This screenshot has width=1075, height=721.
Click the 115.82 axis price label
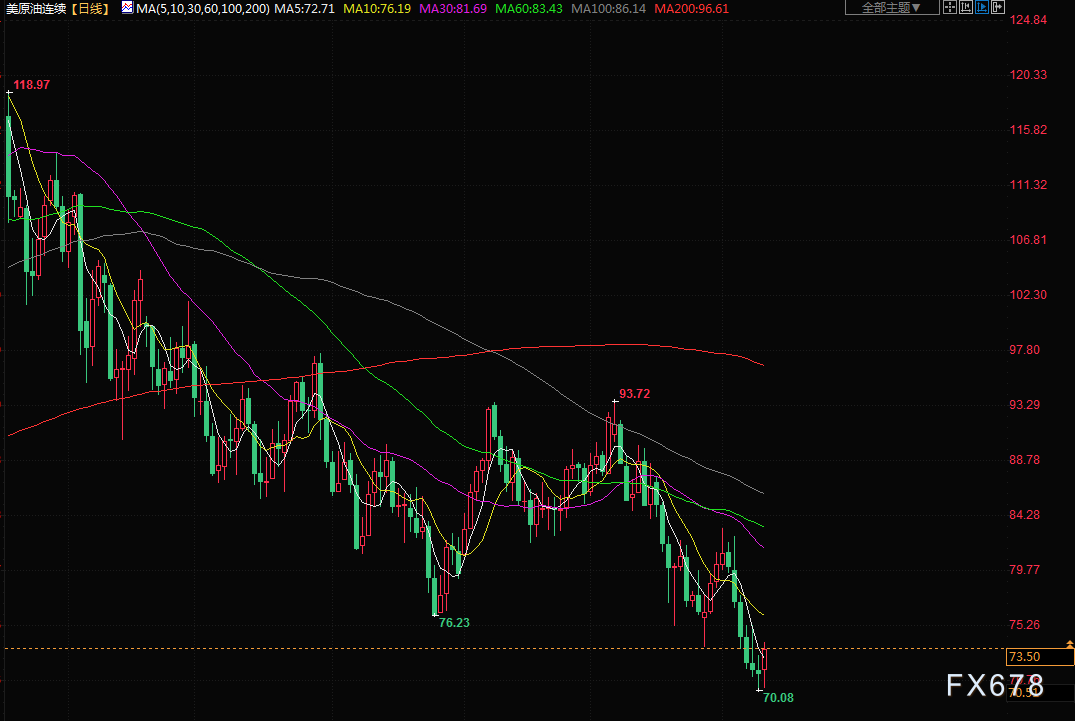(x=1028, y=130)
